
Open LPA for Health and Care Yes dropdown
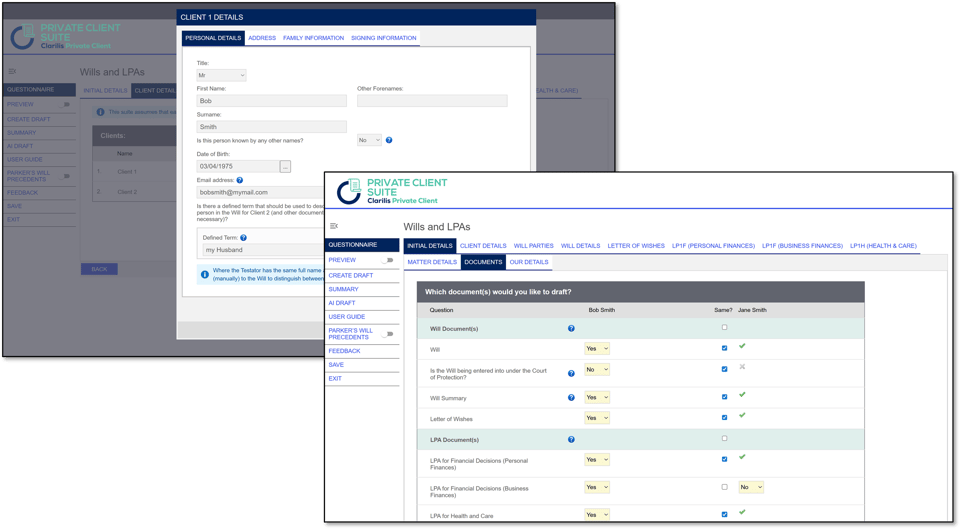coord(597,515)
